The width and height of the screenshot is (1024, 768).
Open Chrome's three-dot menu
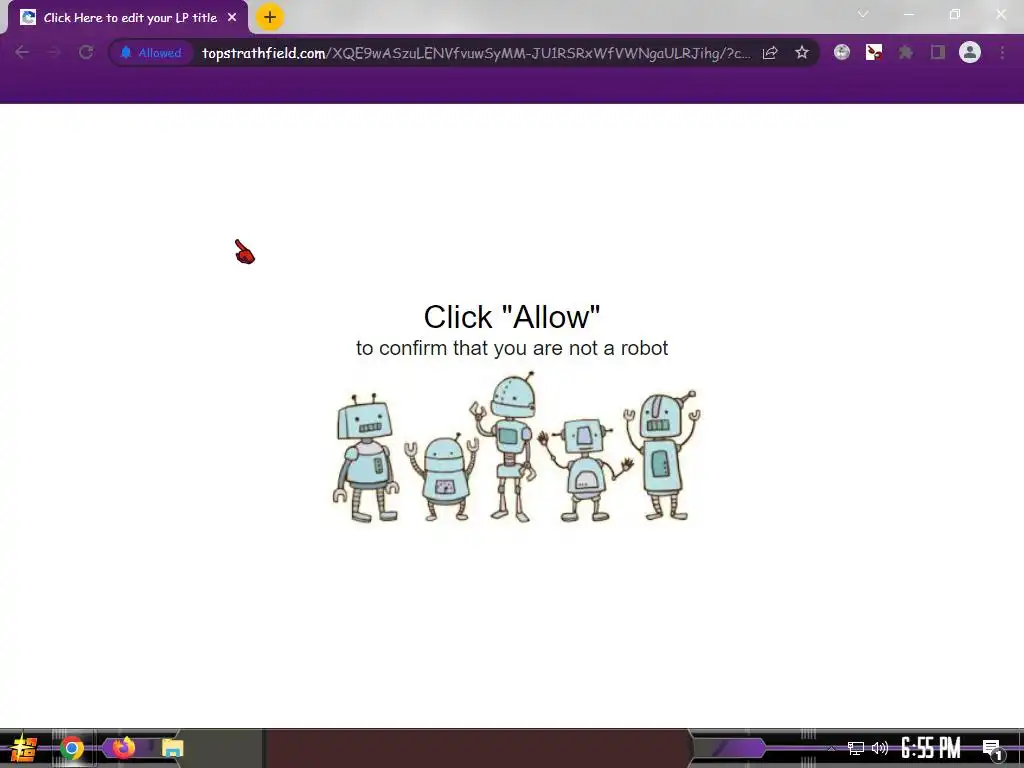click(1002, 52)
